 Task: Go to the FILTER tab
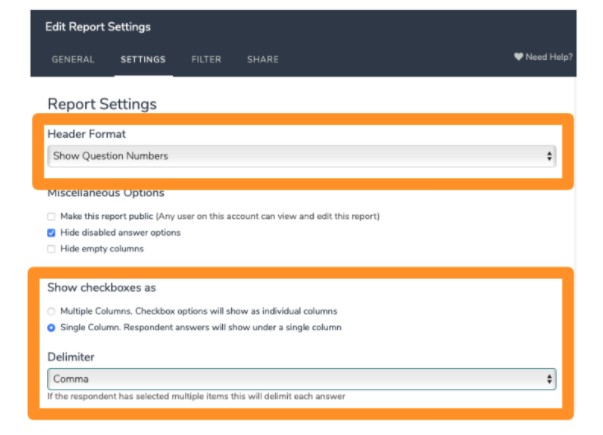[x=206, y=59]
